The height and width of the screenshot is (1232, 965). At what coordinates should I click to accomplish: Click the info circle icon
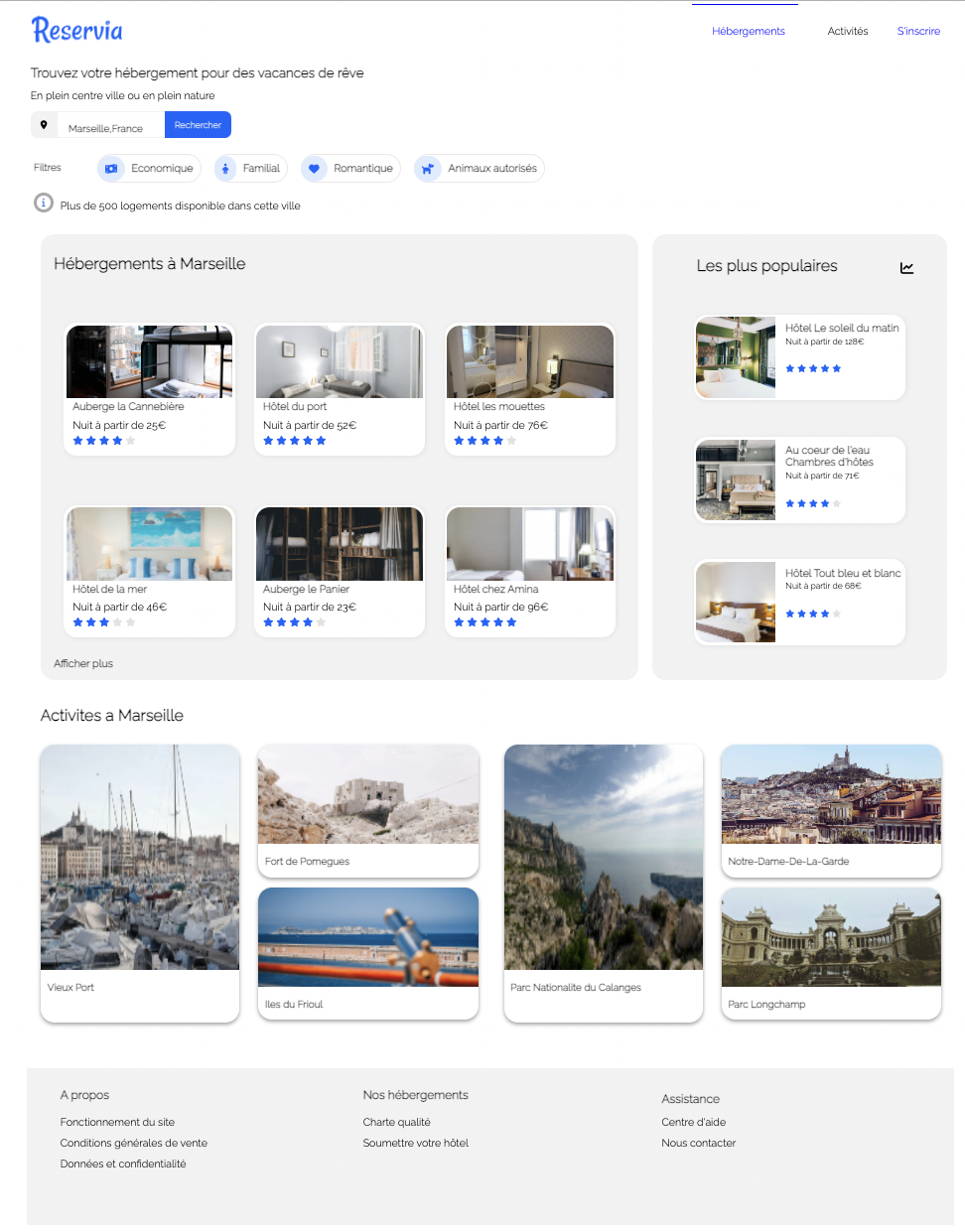[x=44, y=203]
